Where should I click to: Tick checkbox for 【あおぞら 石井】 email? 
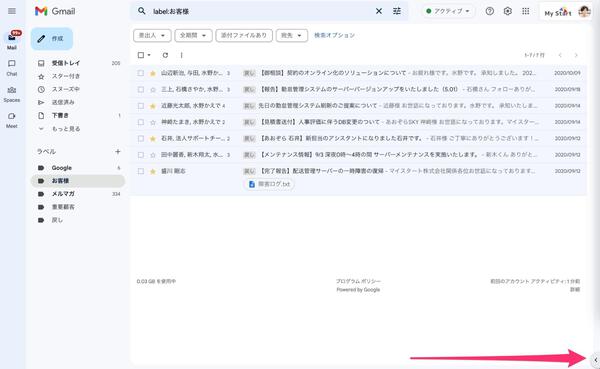(x=141, y=138)
